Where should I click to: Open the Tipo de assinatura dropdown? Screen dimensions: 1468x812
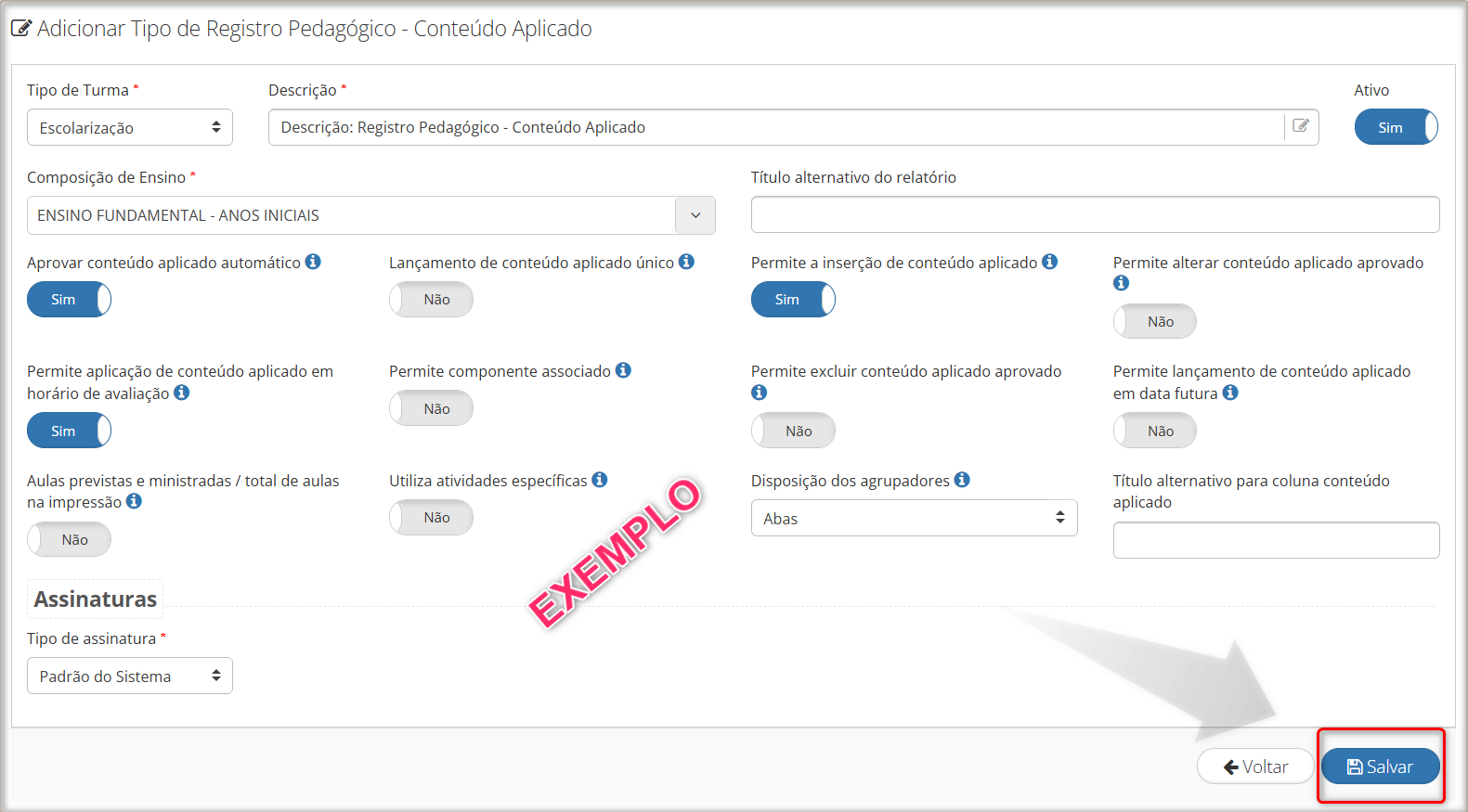point(129,677)
